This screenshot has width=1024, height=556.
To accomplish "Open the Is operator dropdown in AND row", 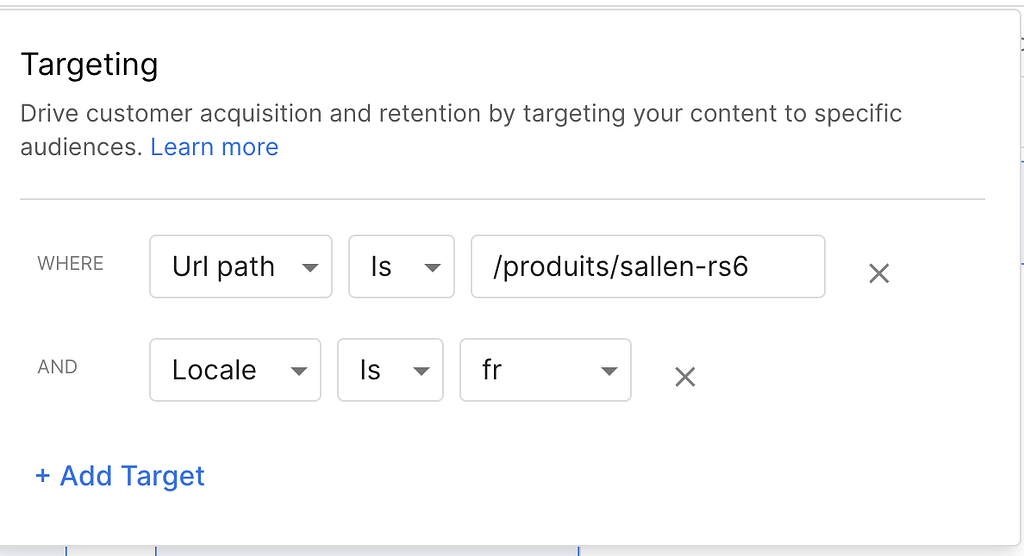I will pos(391,370).
